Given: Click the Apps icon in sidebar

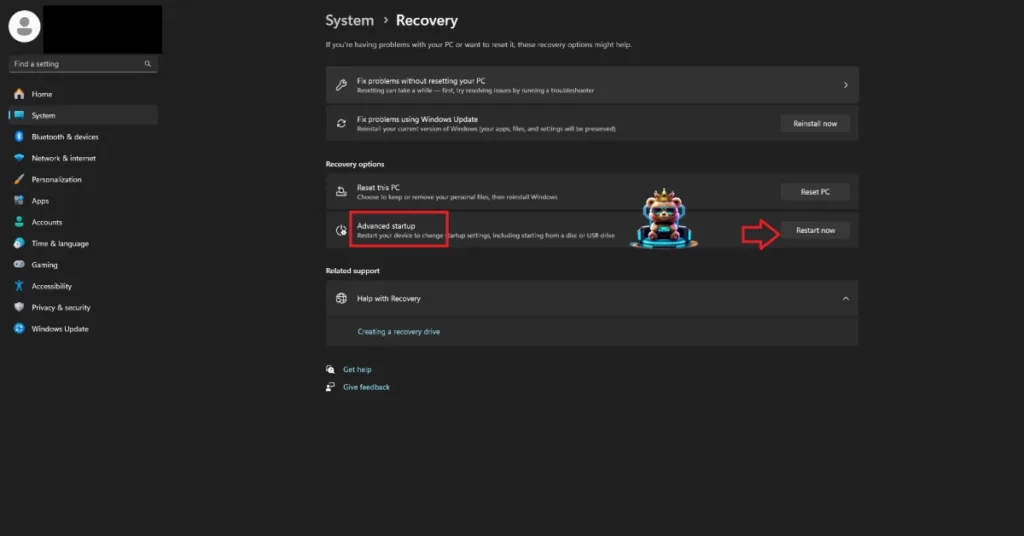Looking at the screenshot, I should (x=19, y=200).
